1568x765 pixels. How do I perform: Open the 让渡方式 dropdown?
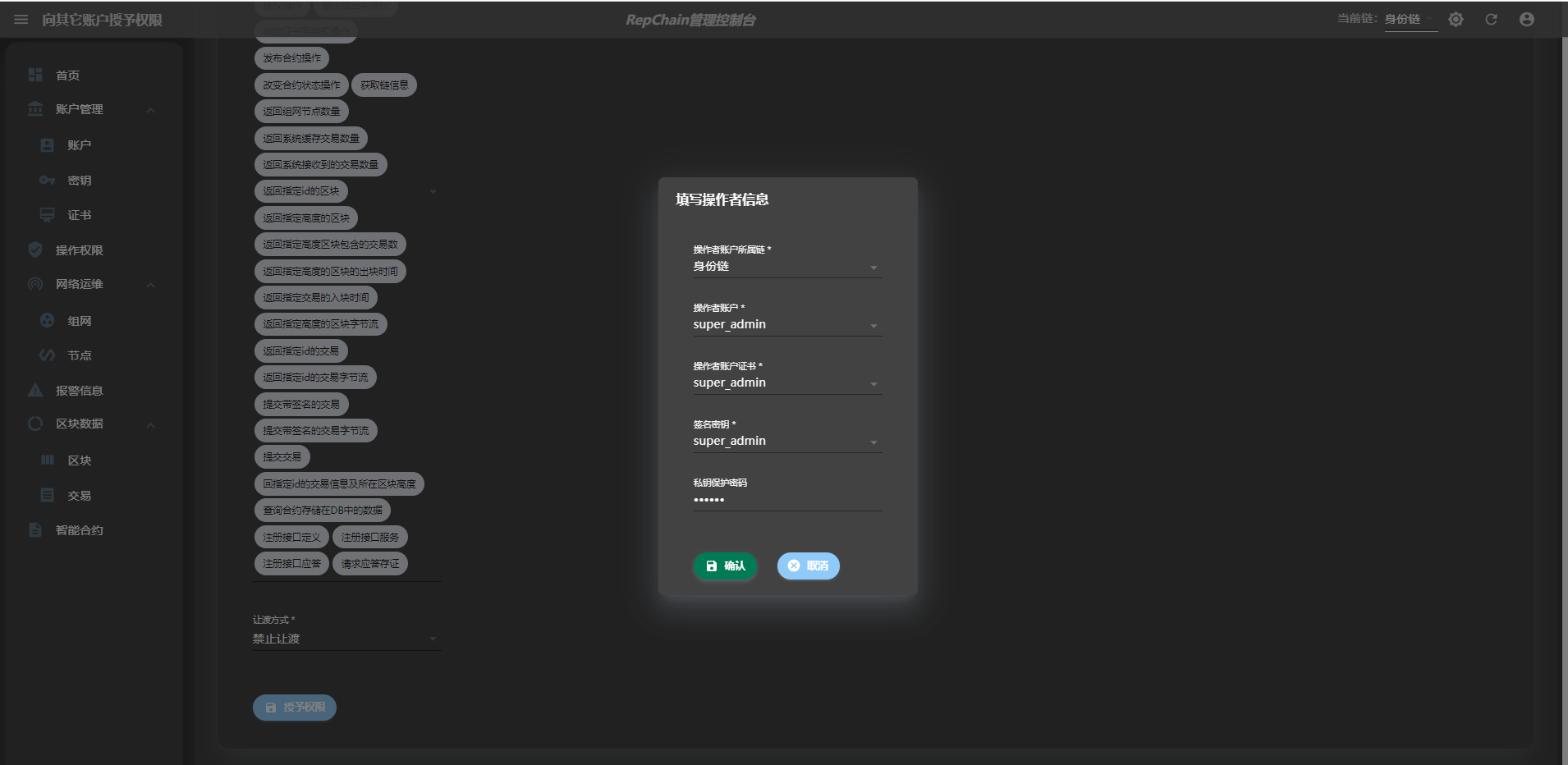click(346, 639)
